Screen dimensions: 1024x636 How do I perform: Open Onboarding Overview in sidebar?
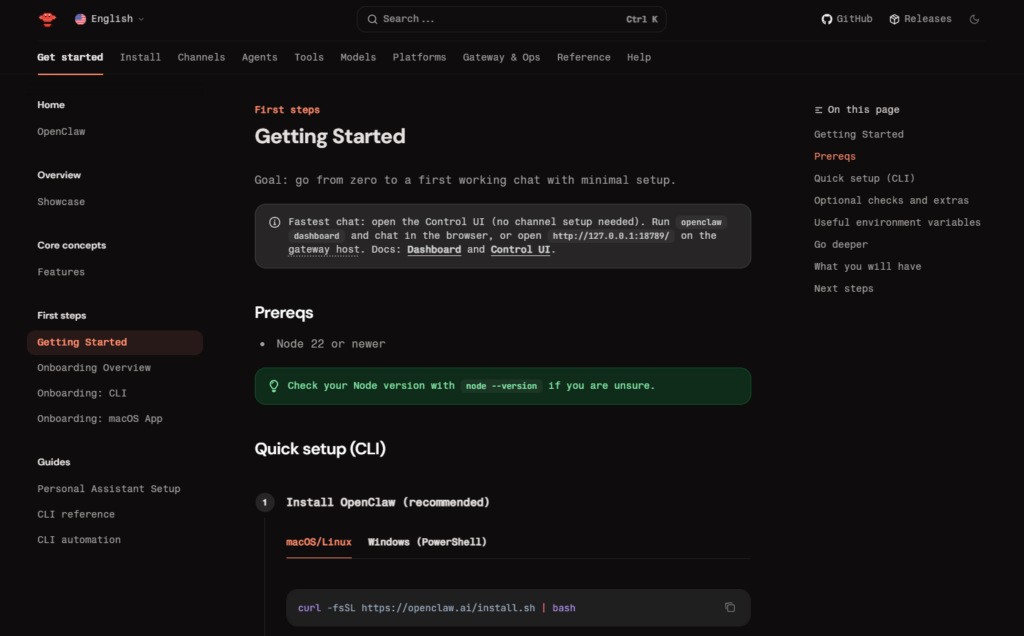click(94, 368)
